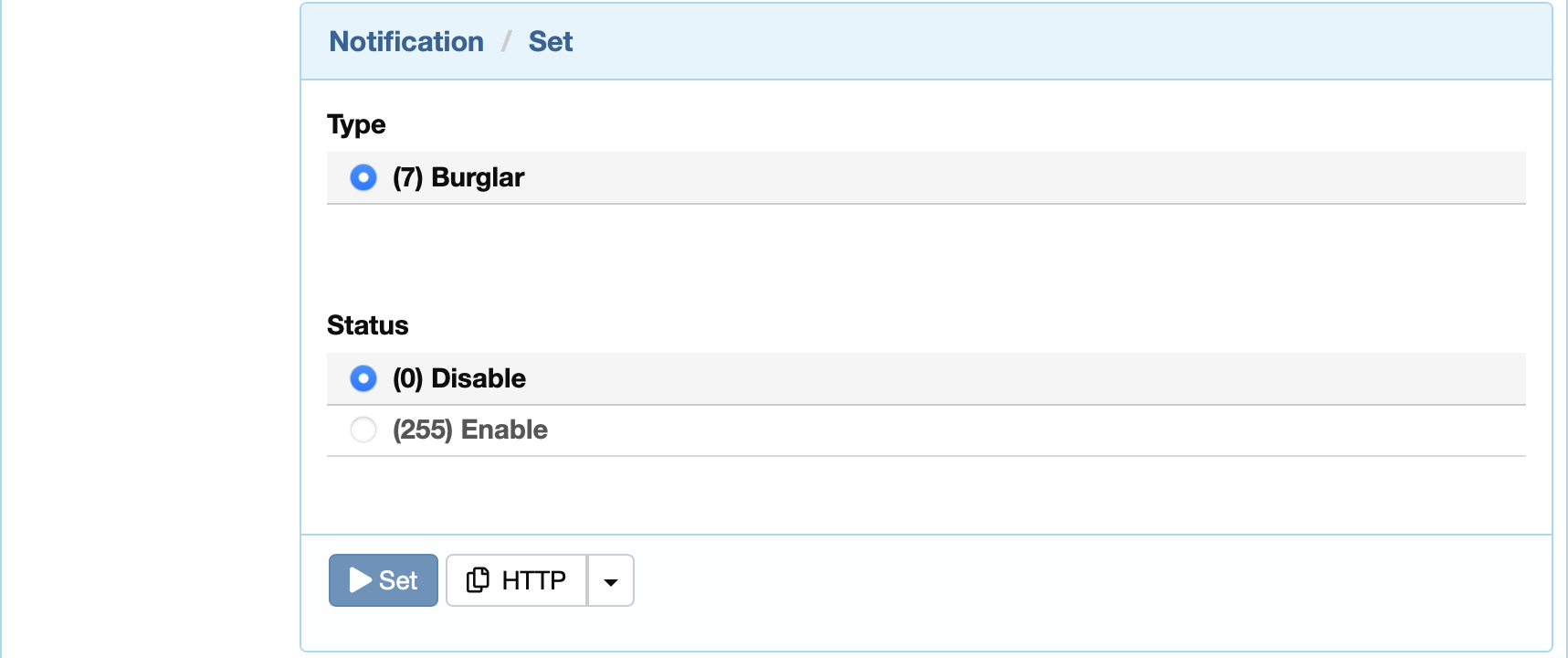Click the play triangle icon on Set button

[x=361, y=580]
